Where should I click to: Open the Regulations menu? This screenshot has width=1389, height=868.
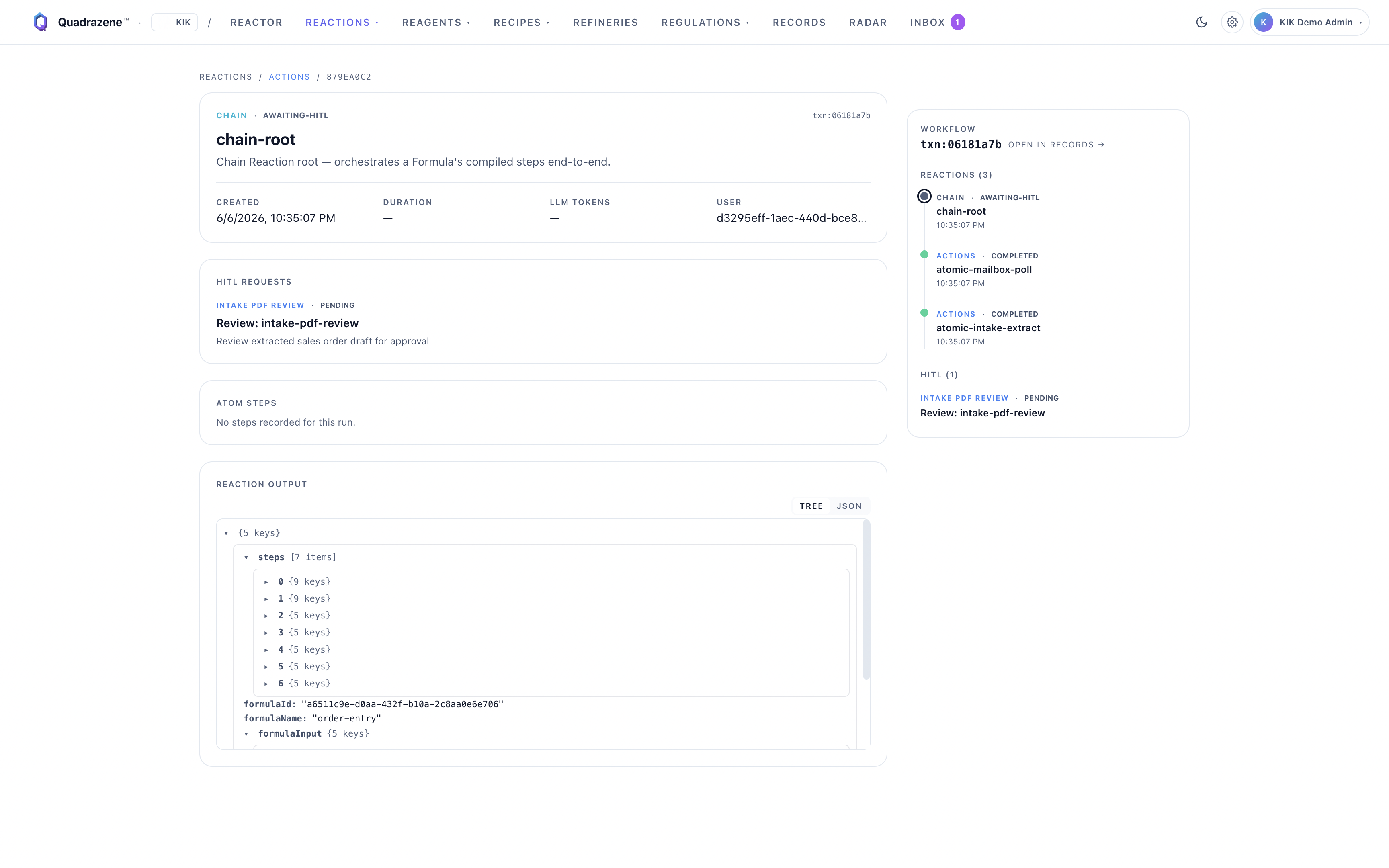(x=705, y=23)
